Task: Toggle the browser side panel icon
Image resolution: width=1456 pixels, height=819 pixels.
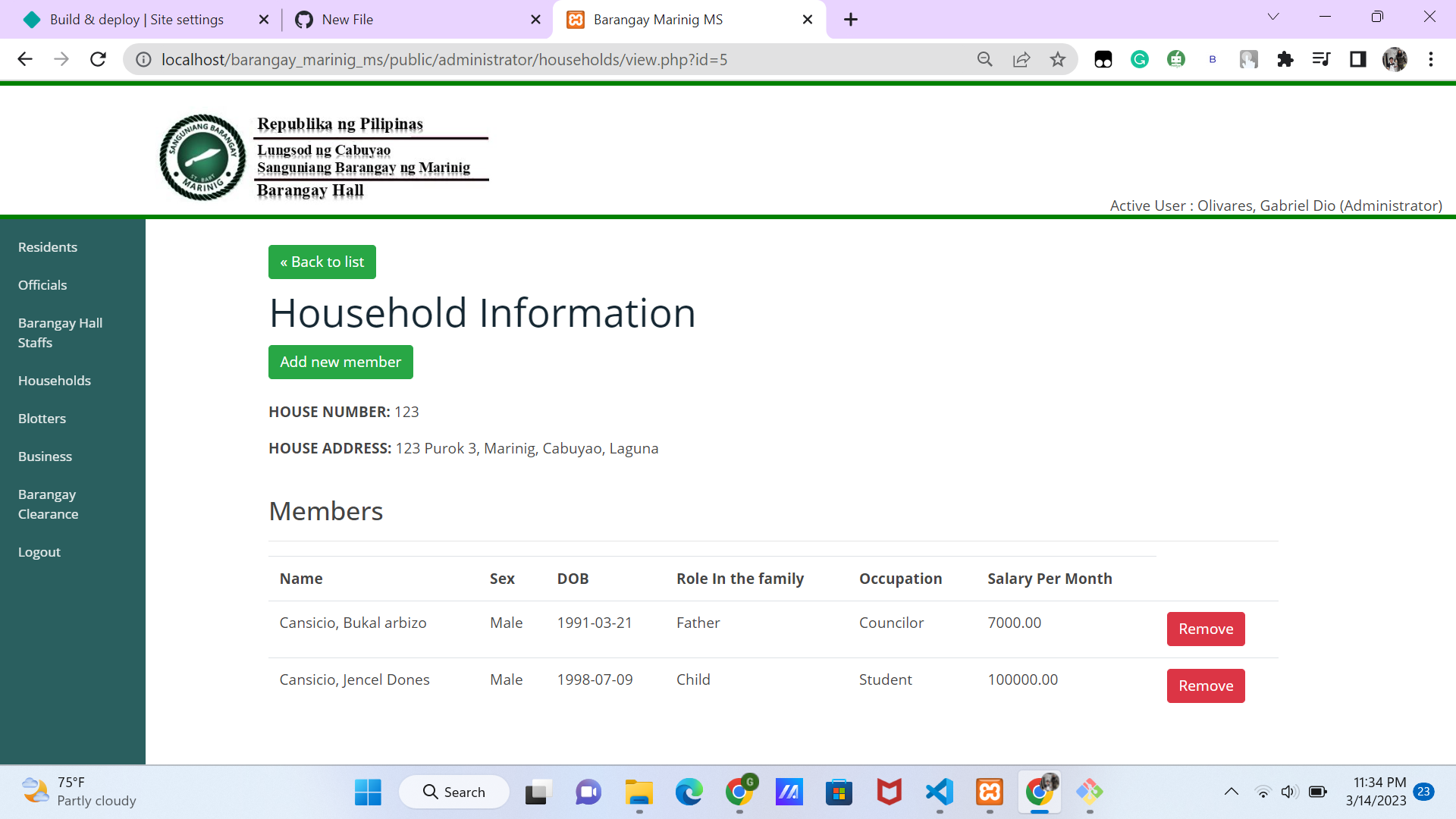Action: point(1357,59)
